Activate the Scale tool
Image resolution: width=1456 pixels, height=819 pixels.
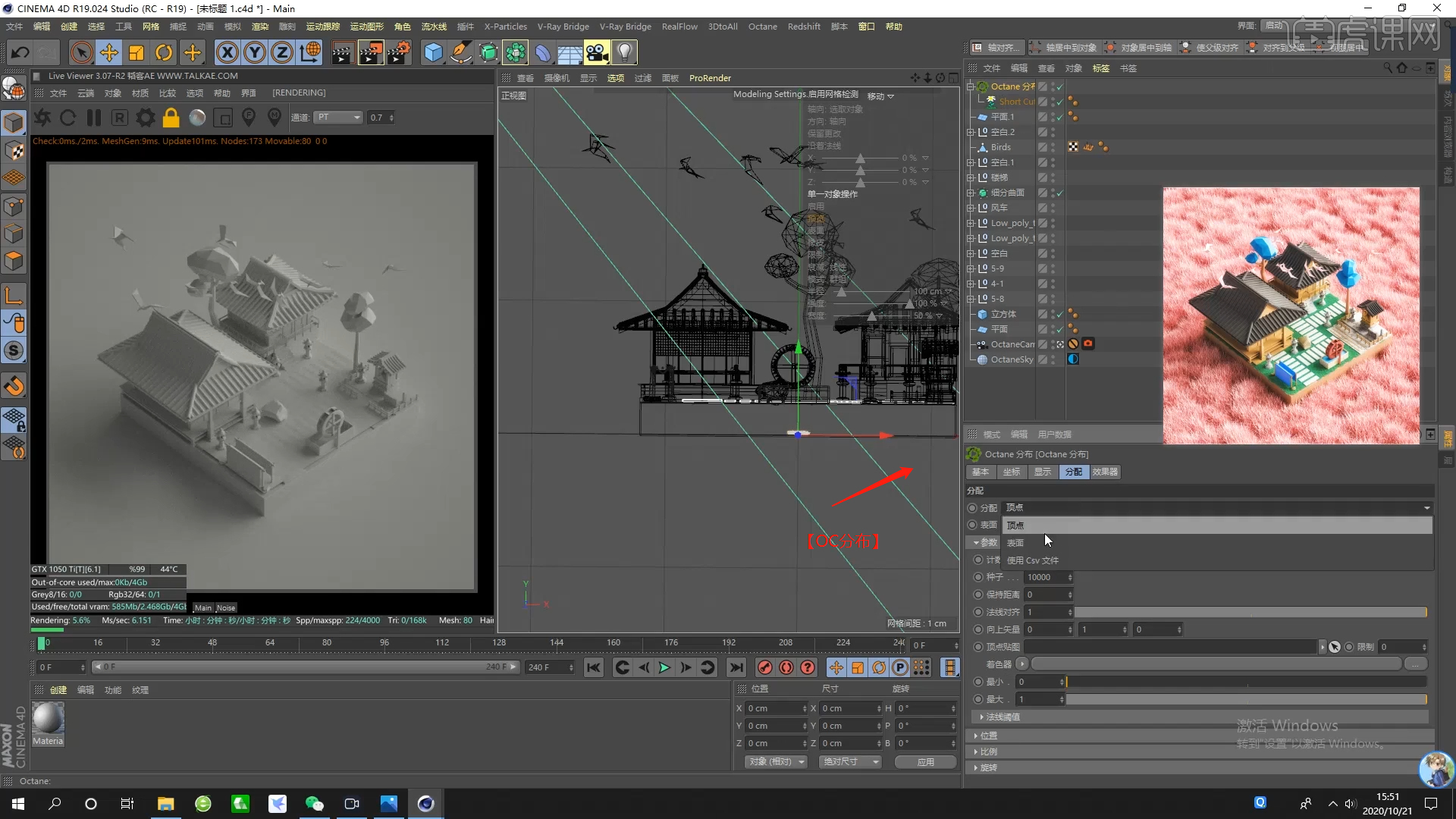click(136, 52)
